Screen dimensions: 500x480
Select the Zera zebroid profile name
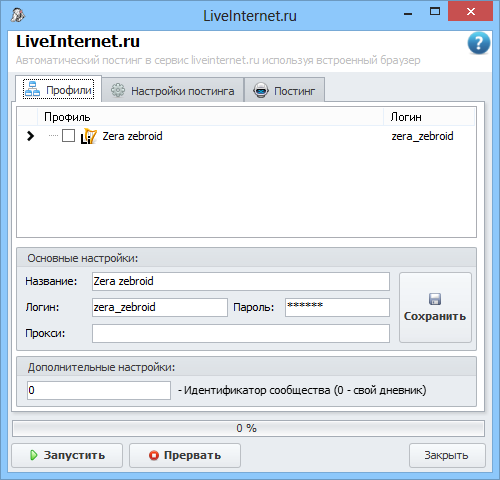132,136
